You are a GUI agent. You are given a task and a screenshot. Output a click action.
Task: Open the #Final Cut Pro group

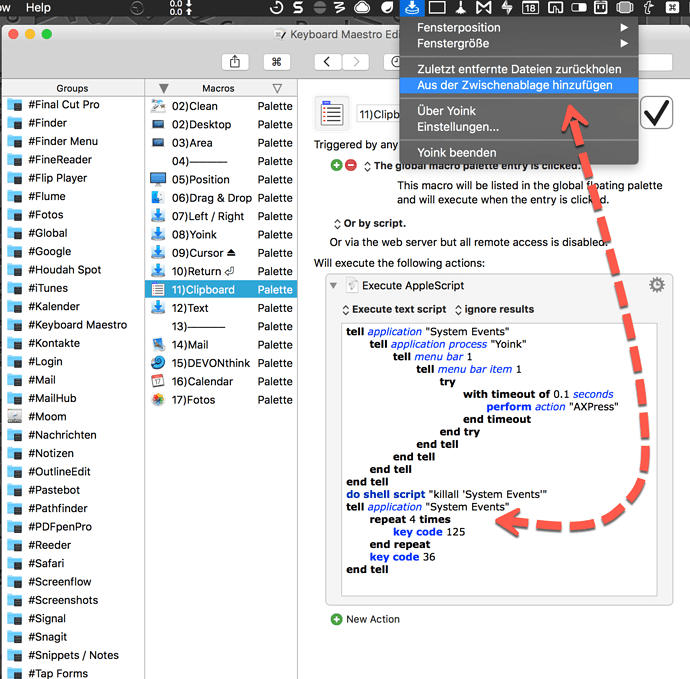point(73,104)
